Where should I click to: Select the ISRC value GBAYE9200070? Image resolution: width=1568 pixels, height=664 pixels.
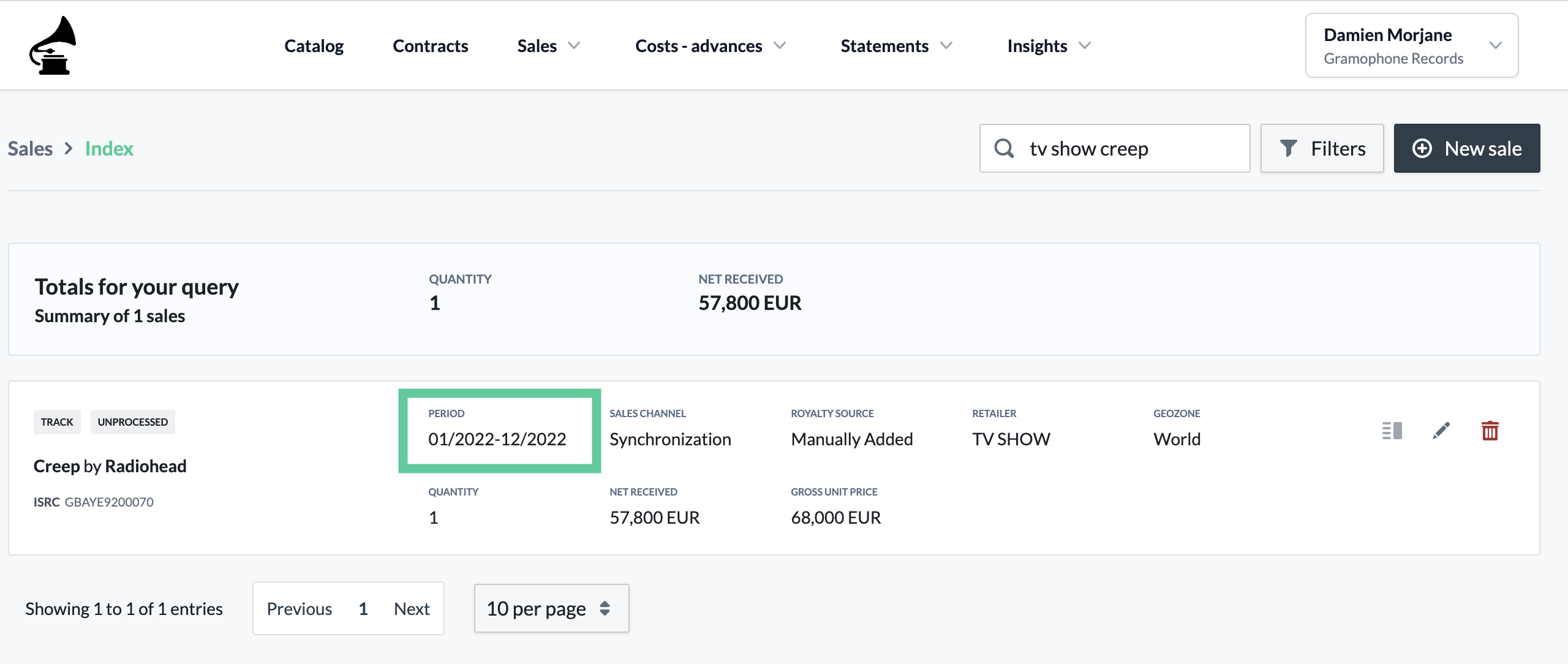(109, 502)
